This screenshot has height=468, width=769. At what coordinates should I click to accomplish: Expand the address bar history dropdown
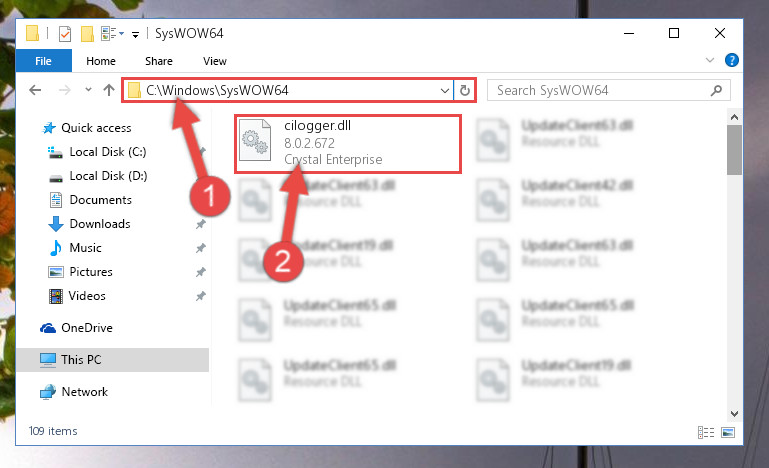tap(444, 90)
